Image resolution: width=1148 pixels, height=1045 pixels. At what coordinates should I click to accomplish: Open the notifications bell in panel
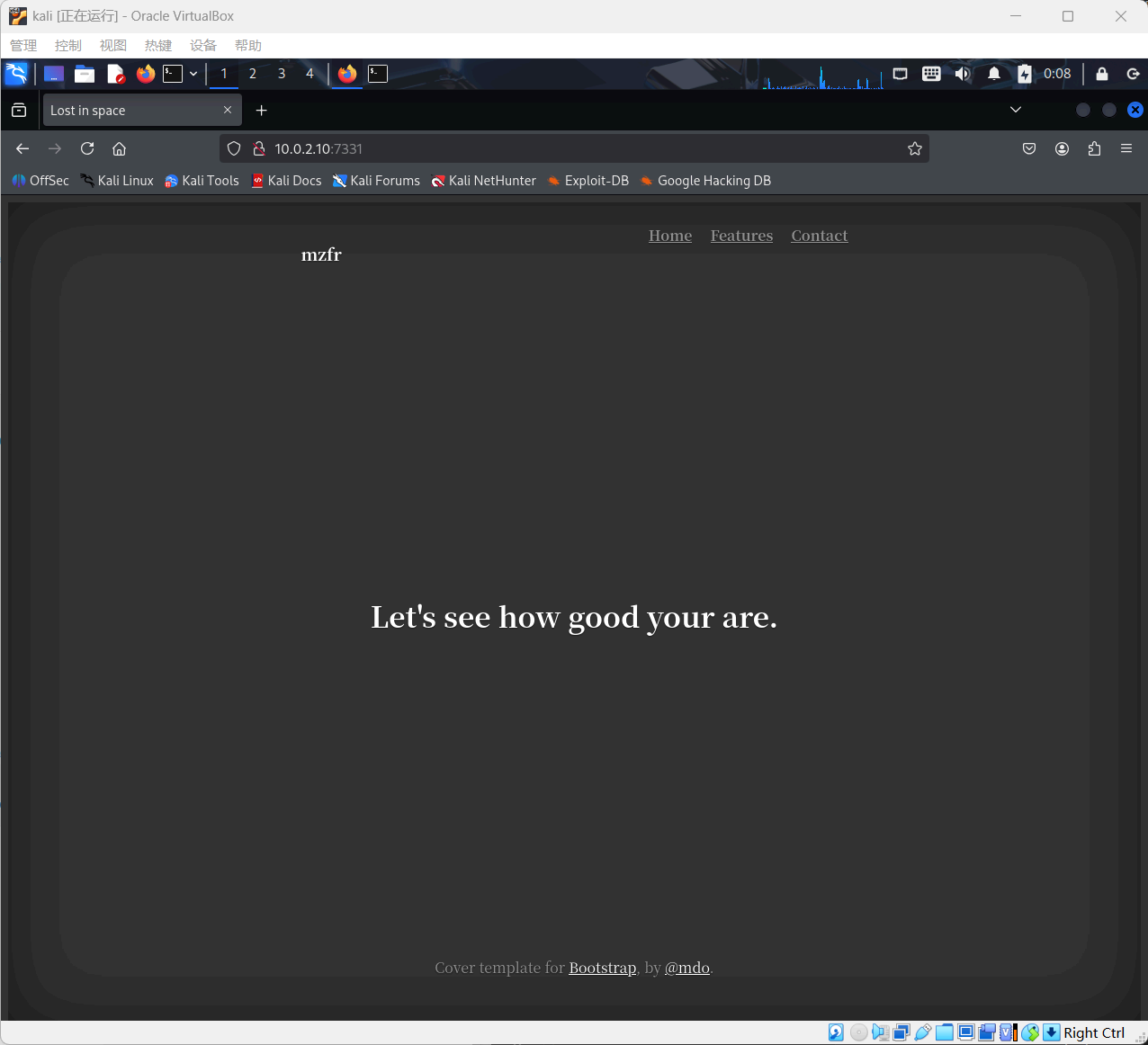pos(994,74)
